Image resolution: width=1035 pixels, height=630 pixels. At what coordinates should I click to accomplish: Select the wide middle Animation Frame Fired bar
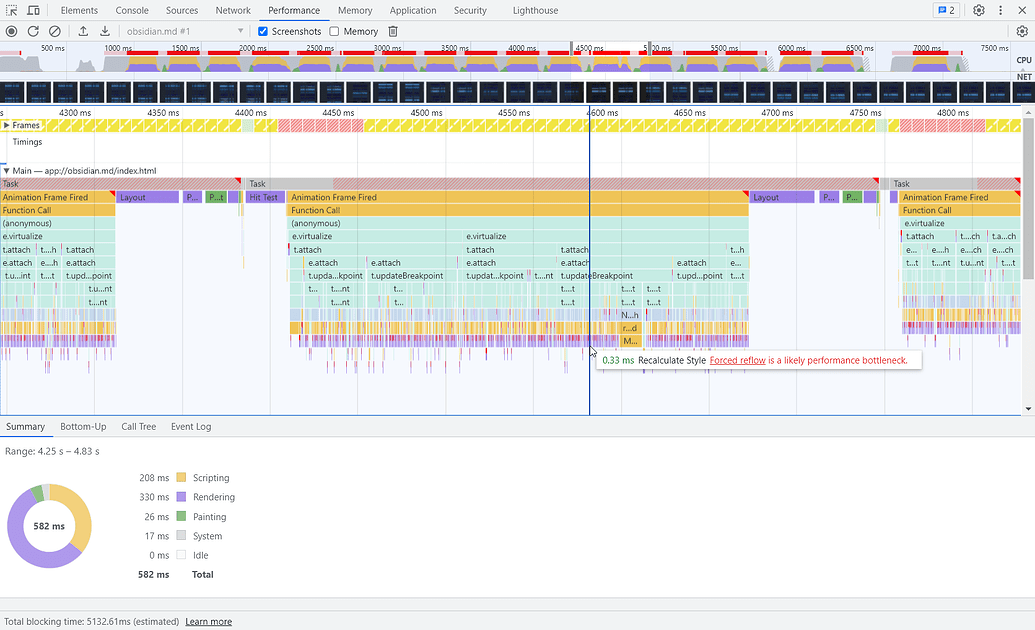[518, 197]
